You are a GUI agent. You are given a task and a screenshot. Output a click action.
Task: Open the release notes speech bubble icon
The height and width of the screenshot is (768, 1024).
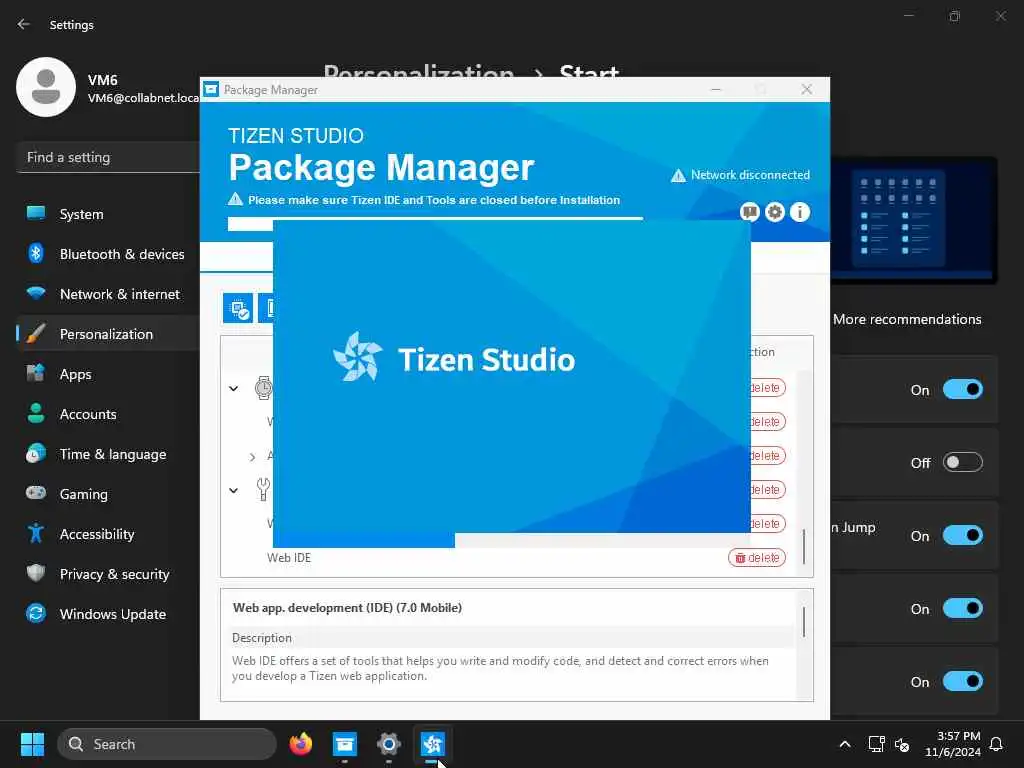[749, 212]
